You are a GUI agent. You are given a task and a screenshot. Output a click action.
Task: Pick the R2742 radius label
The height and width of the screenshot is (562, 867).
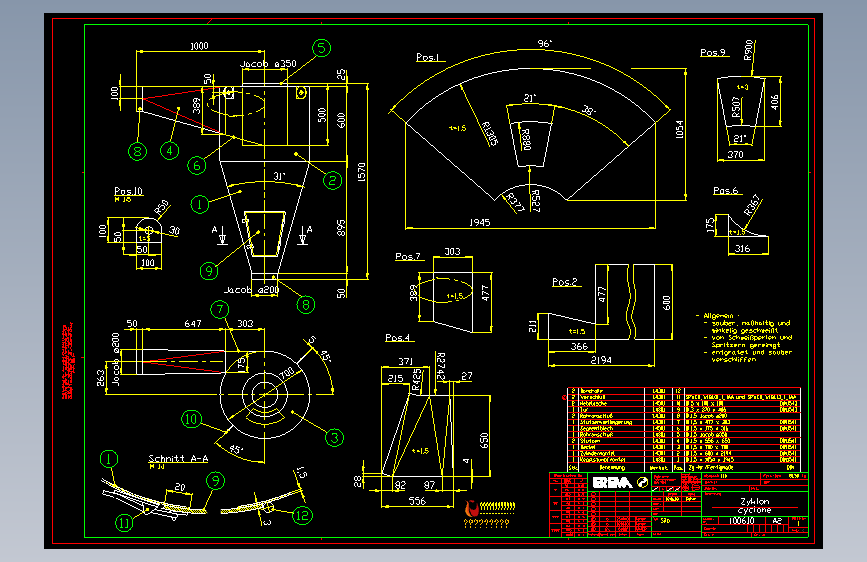tap(441, 366)
